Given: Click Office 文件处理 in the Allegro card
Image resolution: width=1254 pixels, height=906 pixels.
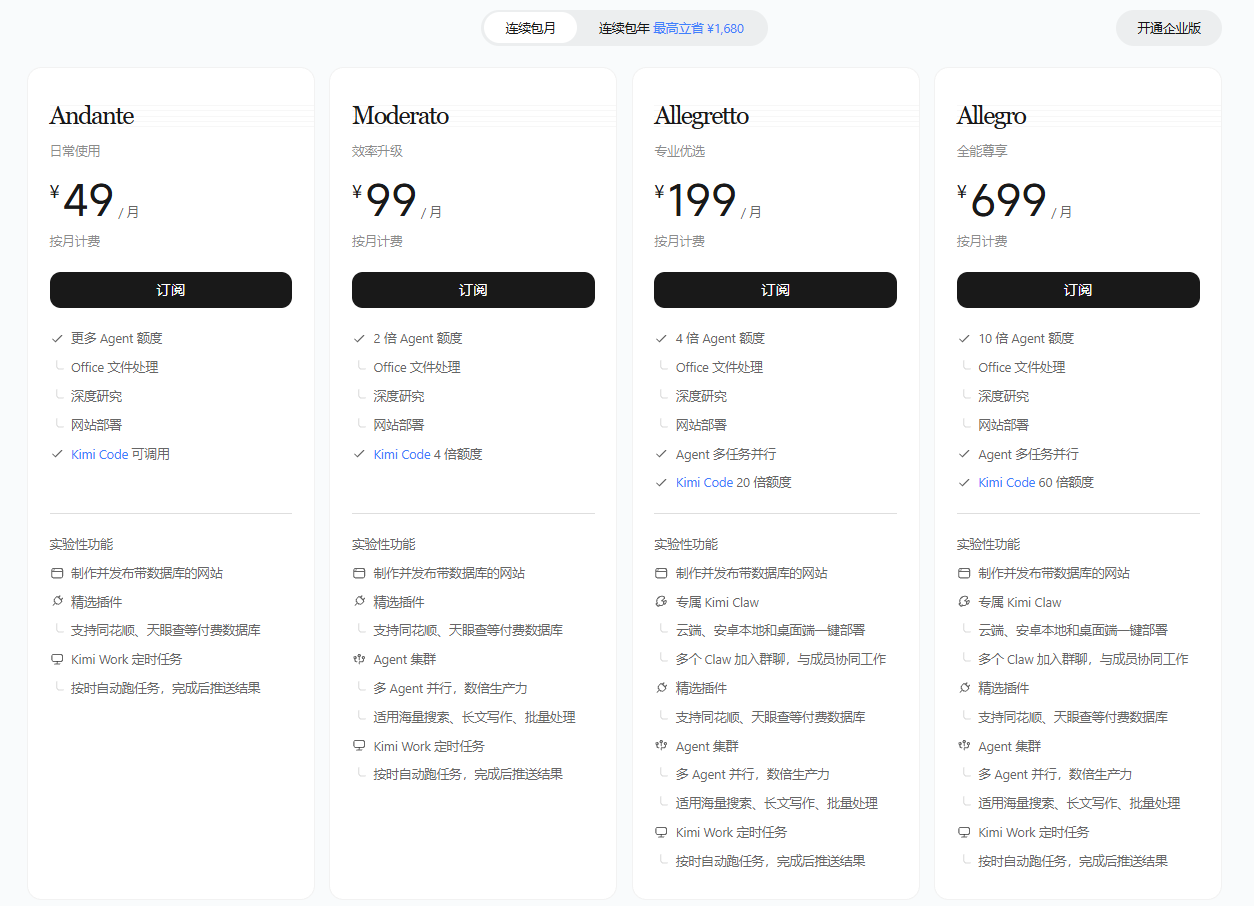Looking at the screenshot, I should (1022, 368).
